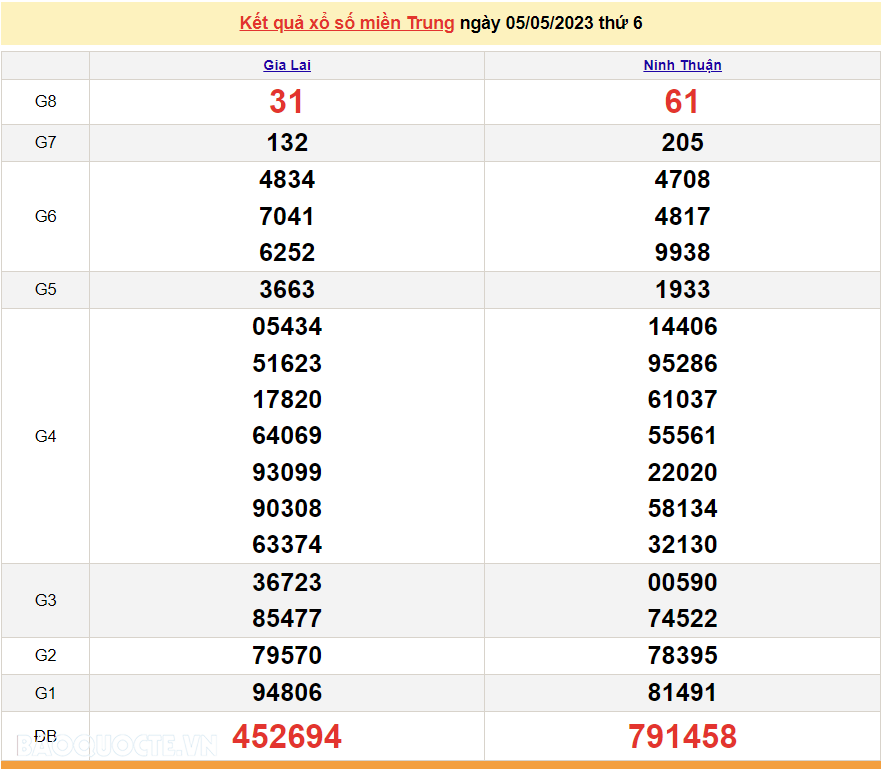Image resolution: width=882 pixels, height=769 pixels.
Task: Click the G1 number 94806
Action: click(287, 692)
